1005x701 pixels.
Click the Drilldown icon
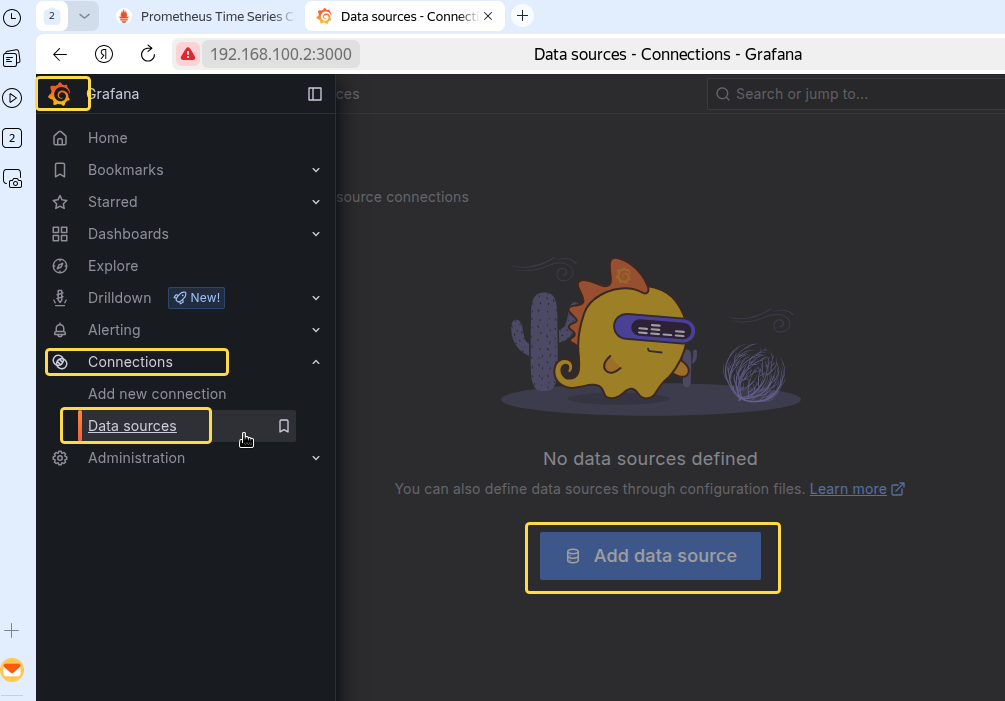pyautogui.click(x=60, y=298)
